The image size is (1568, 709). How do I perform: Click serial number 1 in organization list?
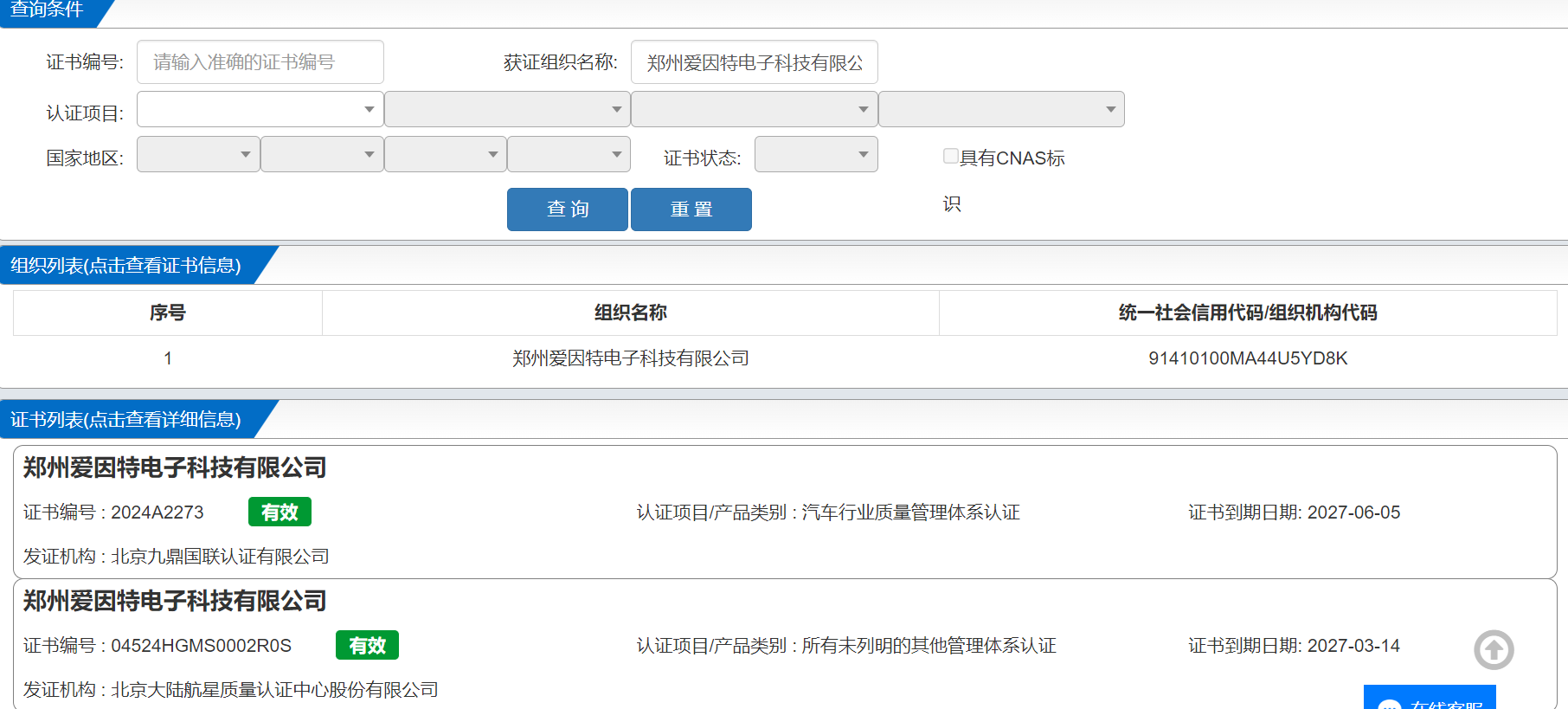pos(168,358)
